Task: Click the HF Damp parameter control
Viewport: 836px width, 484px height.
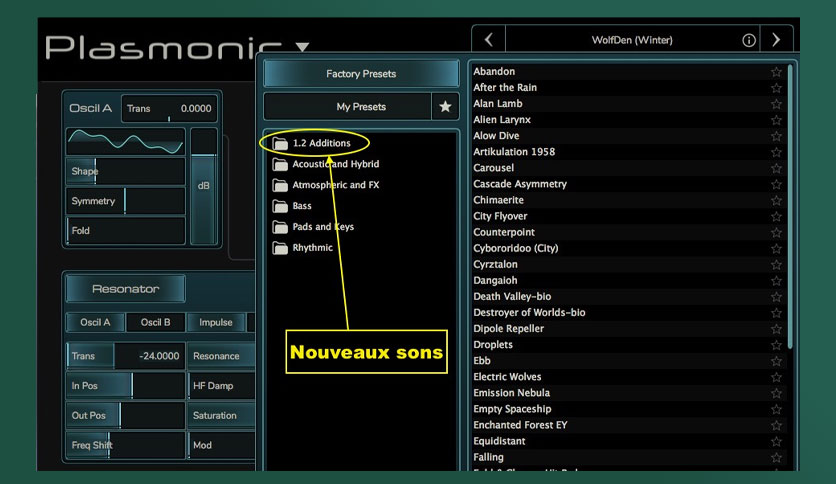Action: [221, 385]
